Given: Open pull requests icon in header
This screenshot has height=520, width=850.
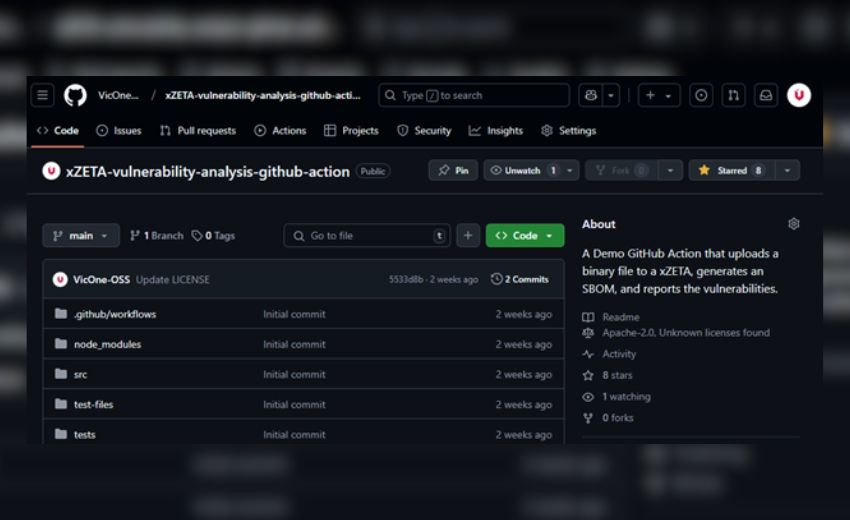Looking at the screenshot, I should click(x=733, y=95).
